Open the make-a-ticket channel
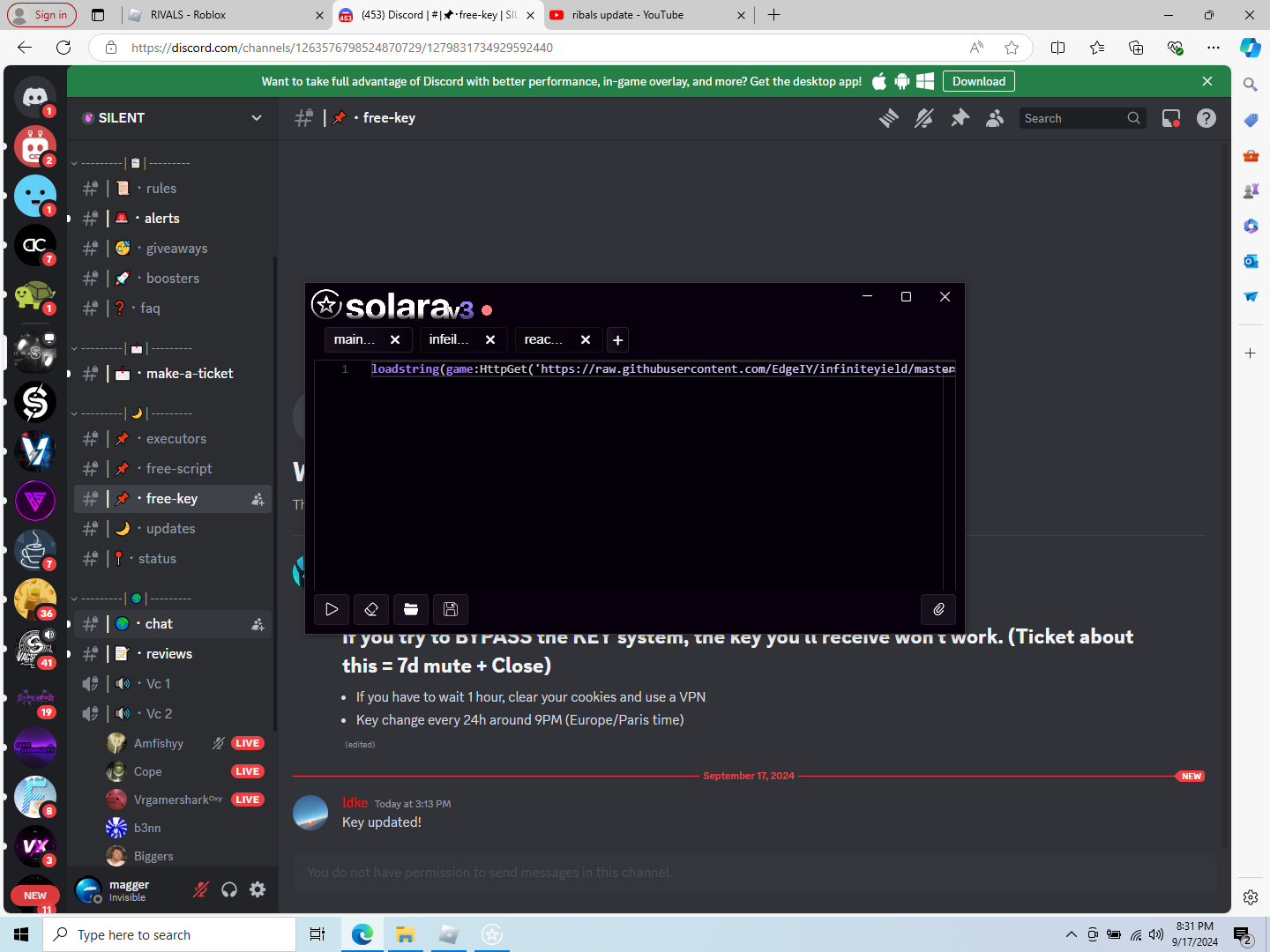The height and width of the screenshot is (952, 1270). coord(173,374)
